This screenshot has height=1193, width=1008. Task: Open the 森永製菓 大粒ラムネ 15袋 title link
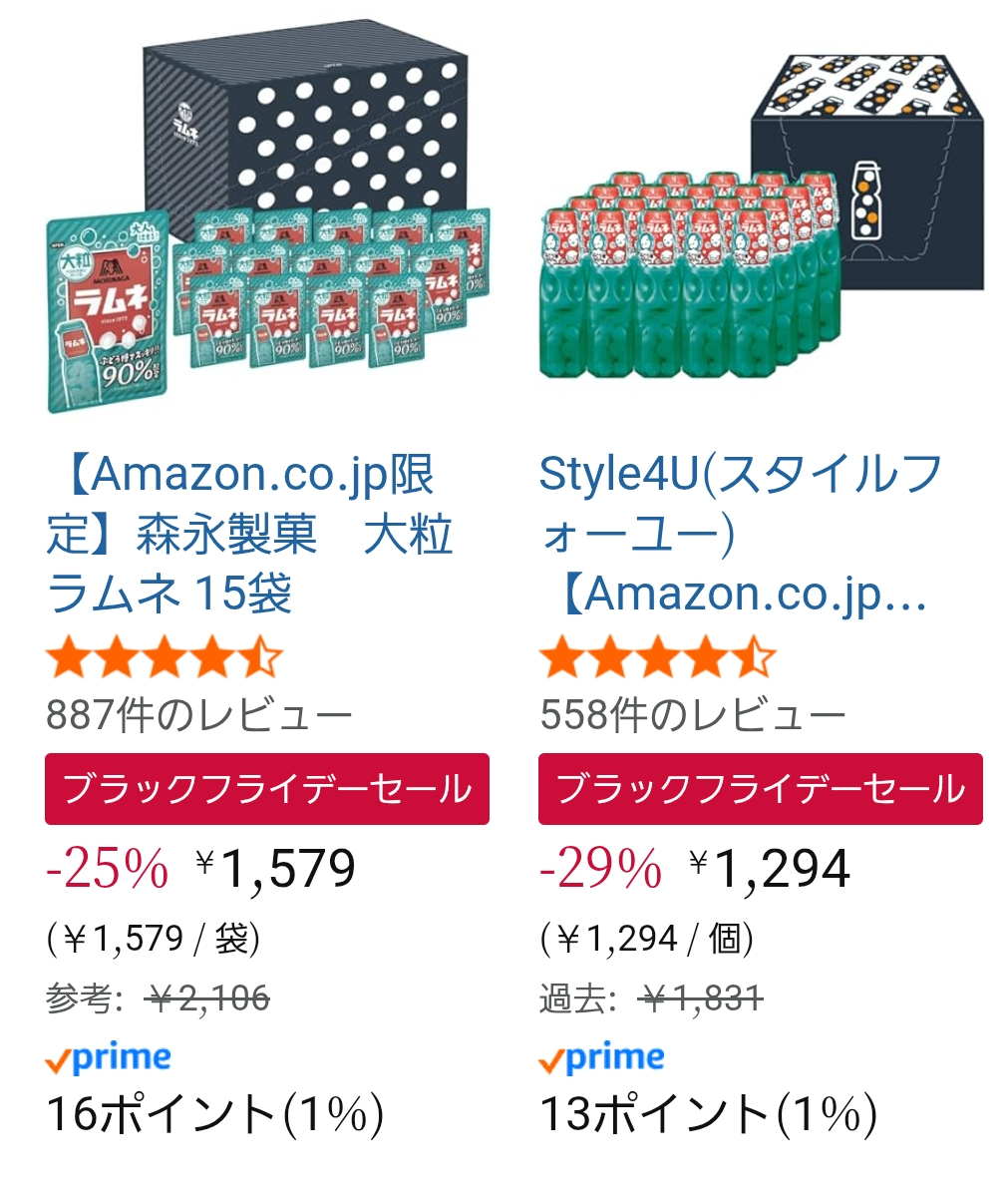(x=249, y=535)
